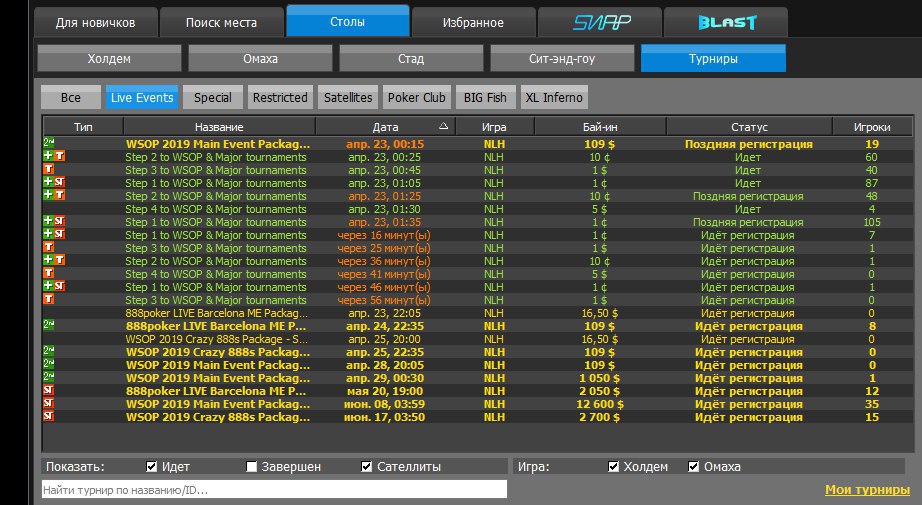
Task: Uncheck the Идет filter checkbox
Action: [152, 467]
